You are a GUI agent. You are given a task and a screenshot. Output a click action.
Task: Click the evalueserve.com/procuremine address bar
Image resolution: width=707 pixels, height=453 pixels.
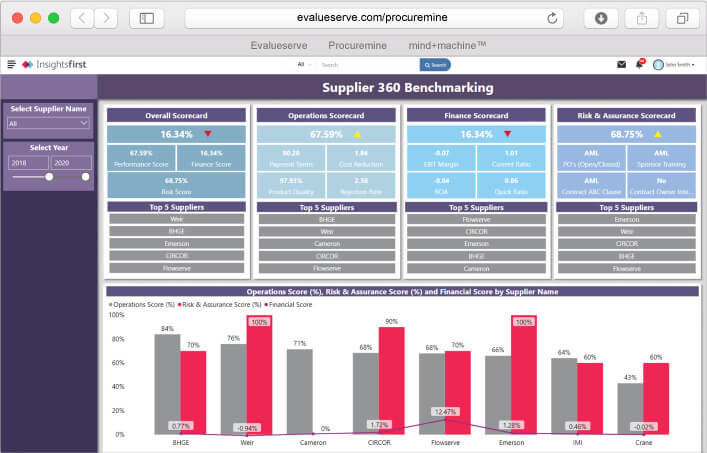372,18
